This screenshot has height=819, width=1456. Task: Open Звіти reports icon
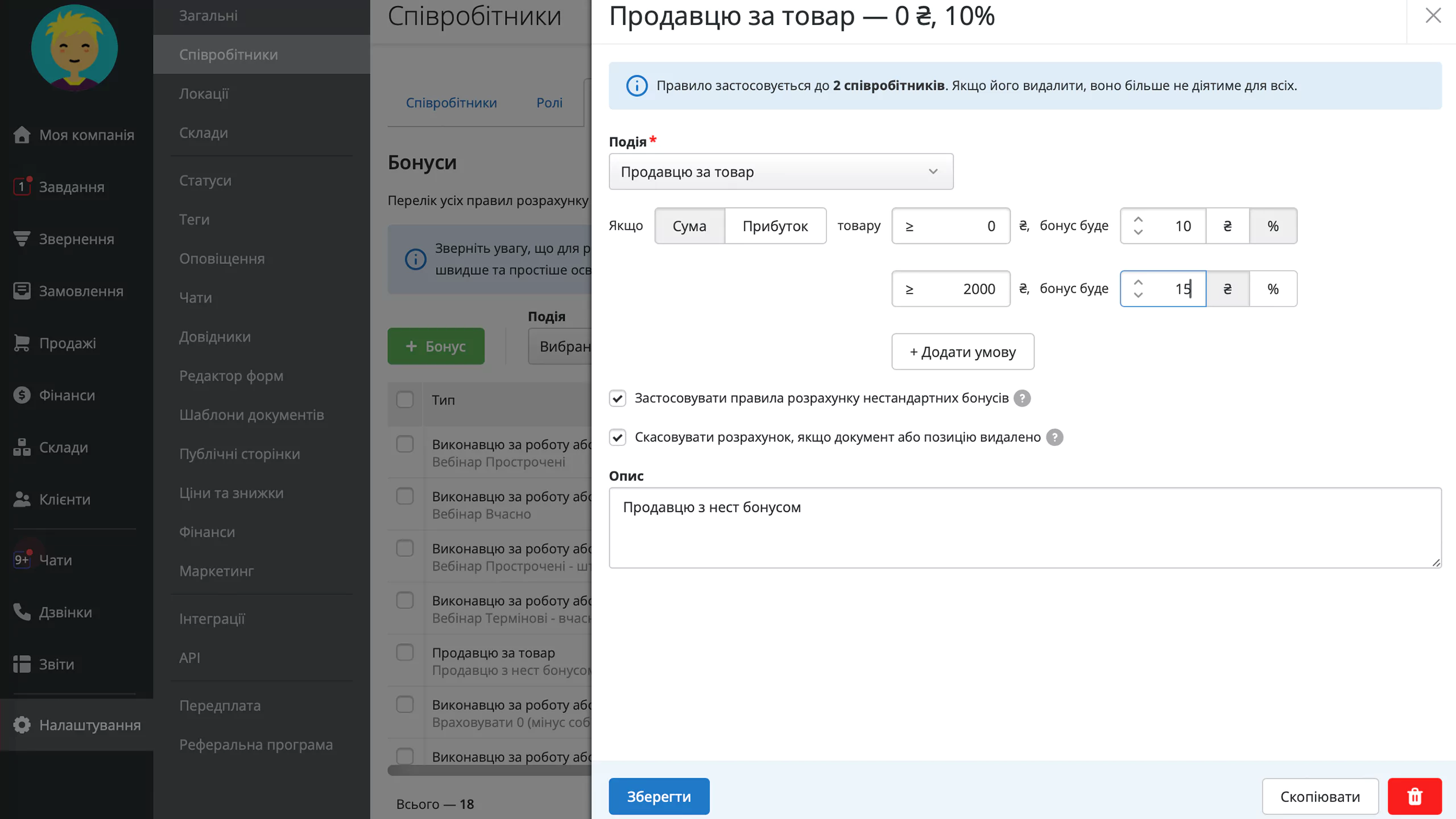point(22,664)
